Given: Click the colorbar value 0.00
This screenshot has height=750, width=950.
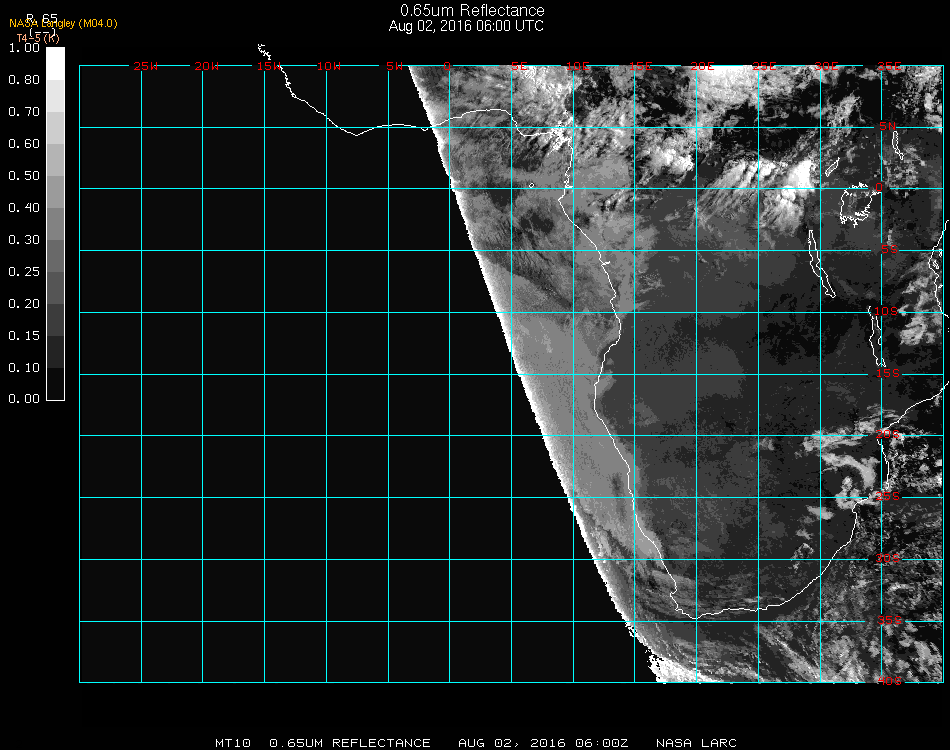Looking at the screenshot, I should point(24,399).
